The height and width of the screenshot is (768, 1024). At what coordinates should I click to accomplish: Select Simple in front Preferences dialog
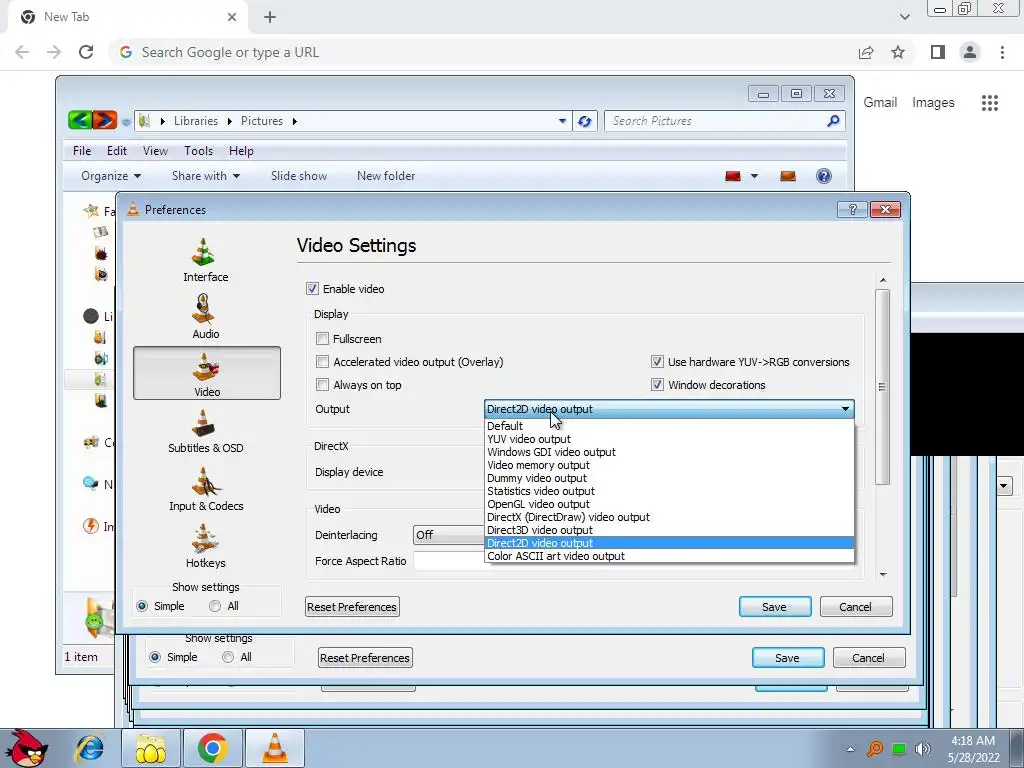142,606
